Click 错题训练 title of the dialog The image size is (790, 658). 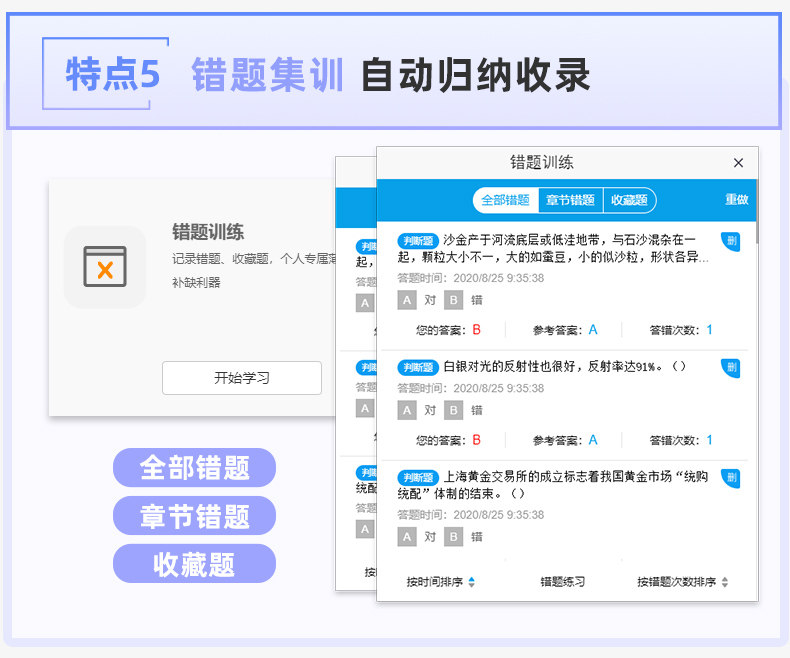click(542, 163)
